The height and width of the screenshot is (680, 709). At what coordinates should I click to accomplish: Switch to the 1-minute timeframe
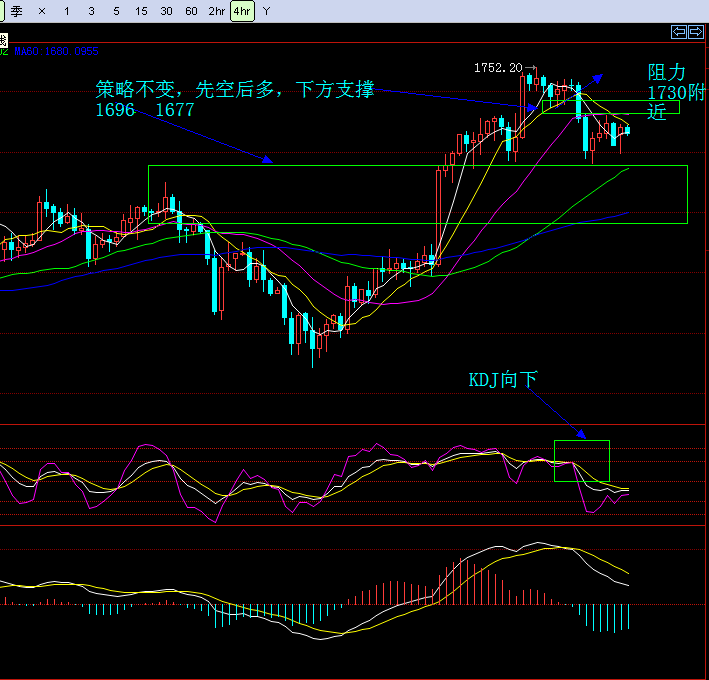[67, 11]
